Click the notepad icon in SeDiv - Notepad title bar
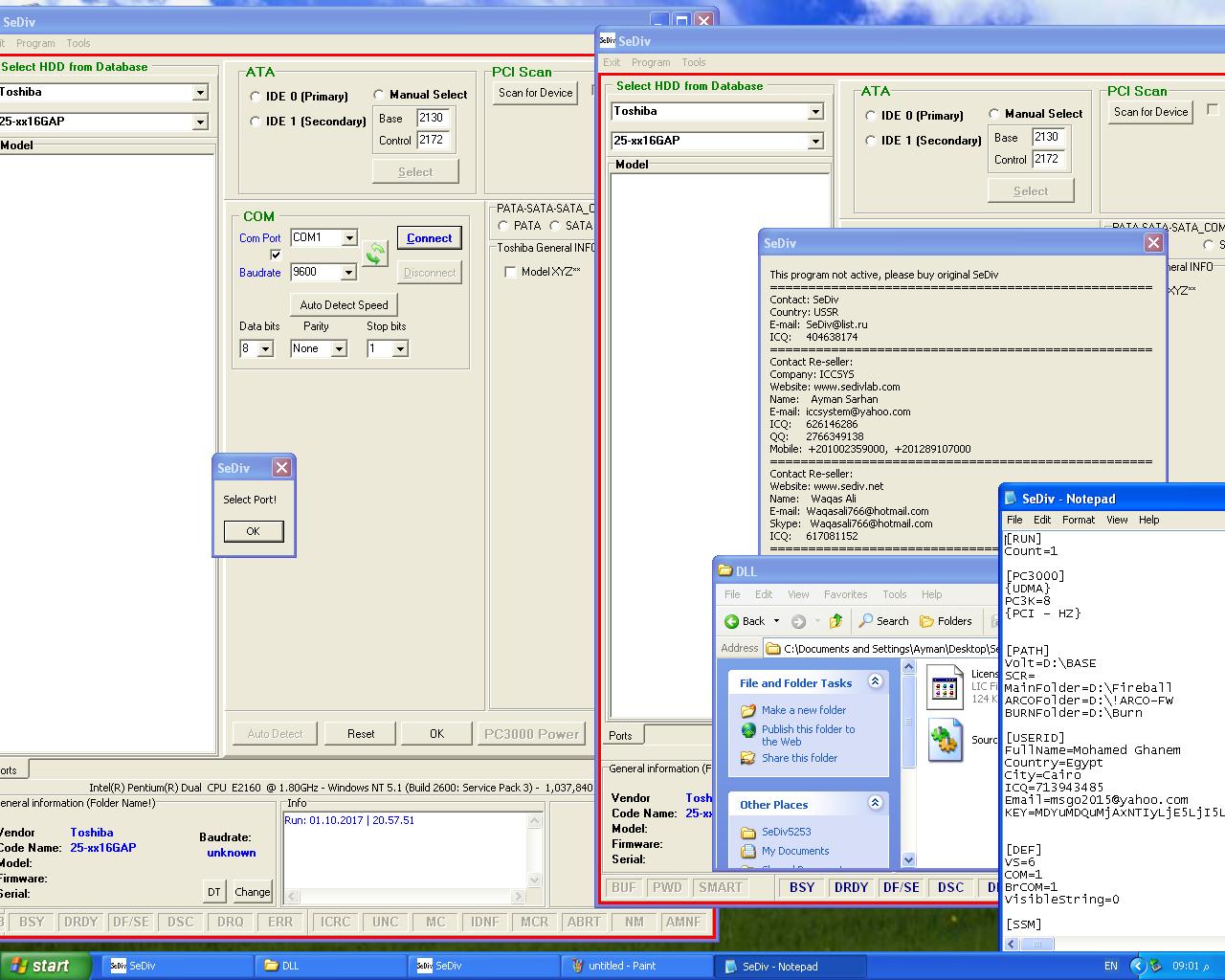Image resolution: width=1225 pixels, height=980 pixels. [1010, 499]
